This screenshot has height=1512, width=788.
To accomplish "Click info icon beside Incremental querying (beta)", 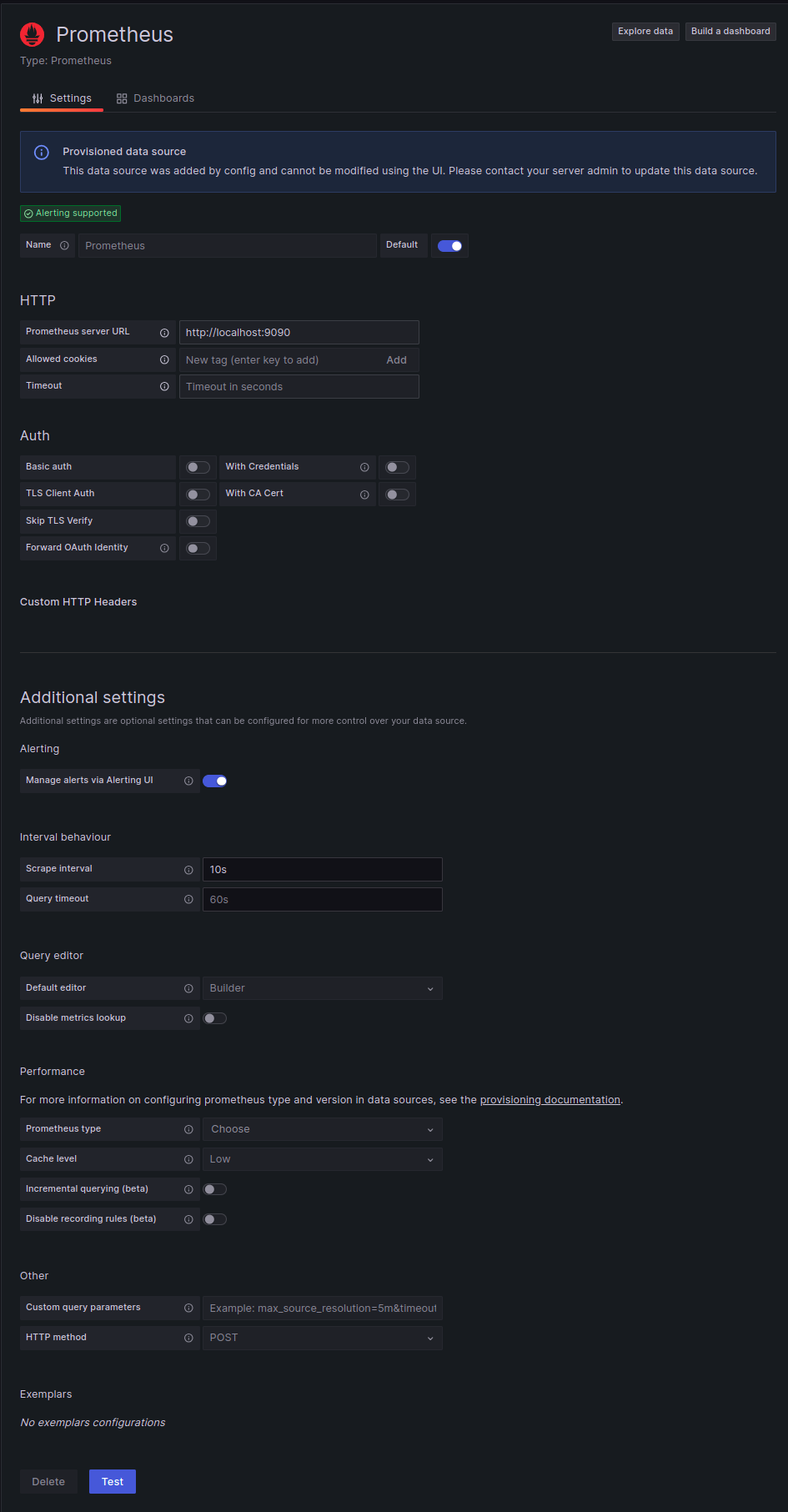I will (x=188, y=1189).
